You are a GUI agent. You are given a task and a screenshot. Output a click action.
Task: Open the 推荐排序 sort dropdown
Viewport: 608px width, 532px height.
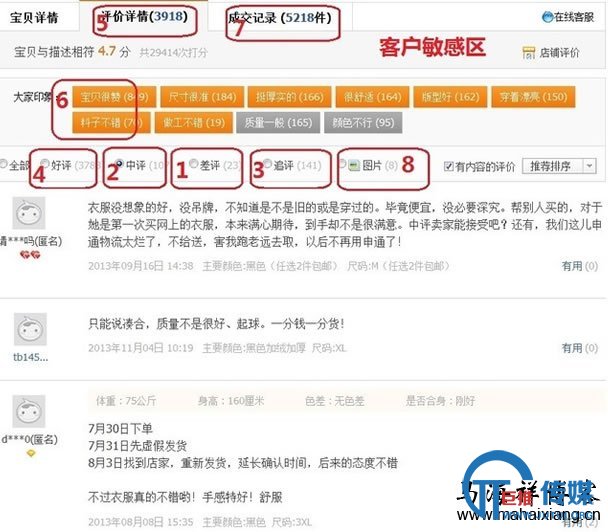tap(559, 166)
